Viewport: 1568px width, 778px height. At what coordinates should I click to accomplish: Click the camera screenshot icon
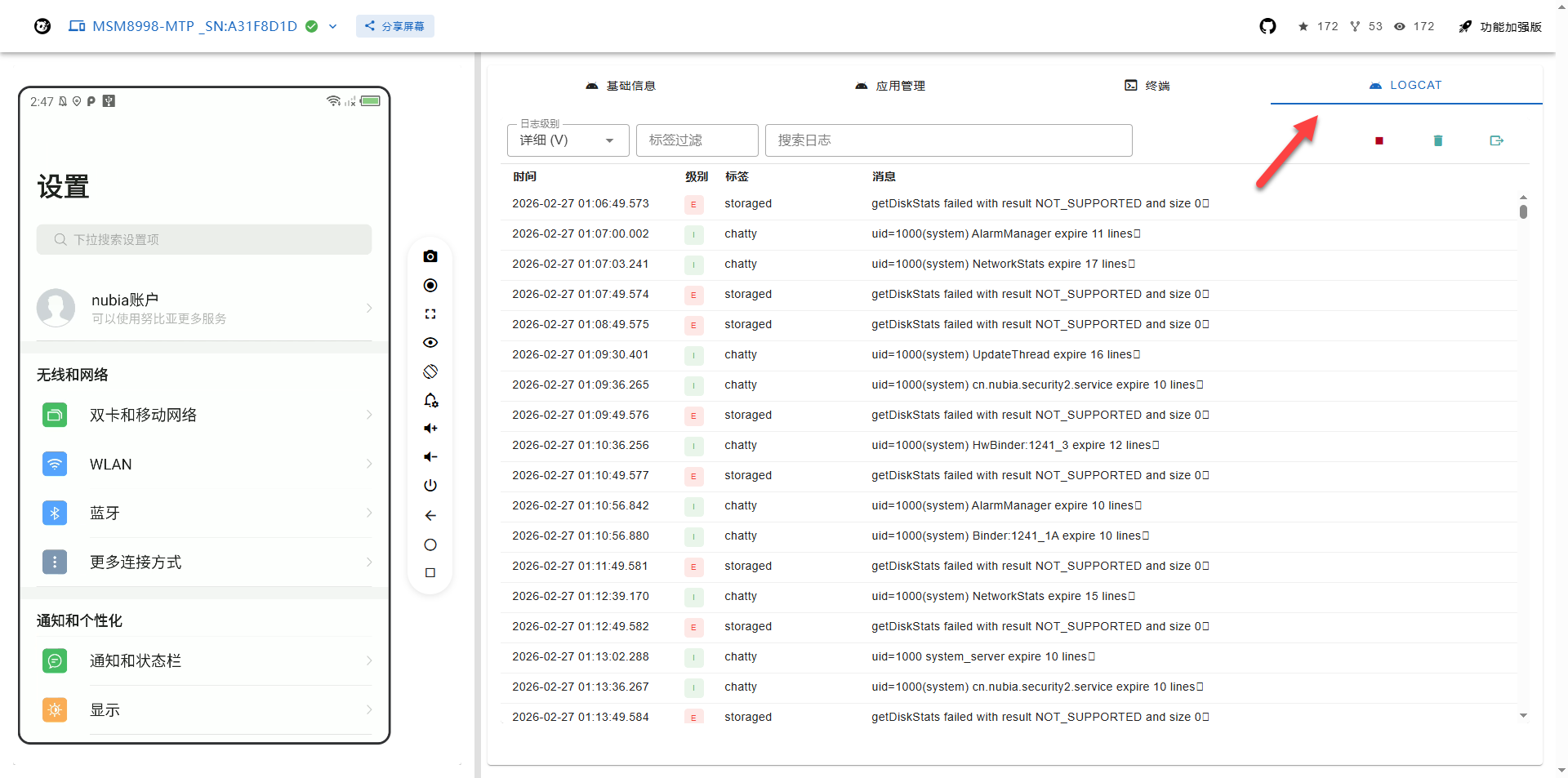tap(430, 256)
